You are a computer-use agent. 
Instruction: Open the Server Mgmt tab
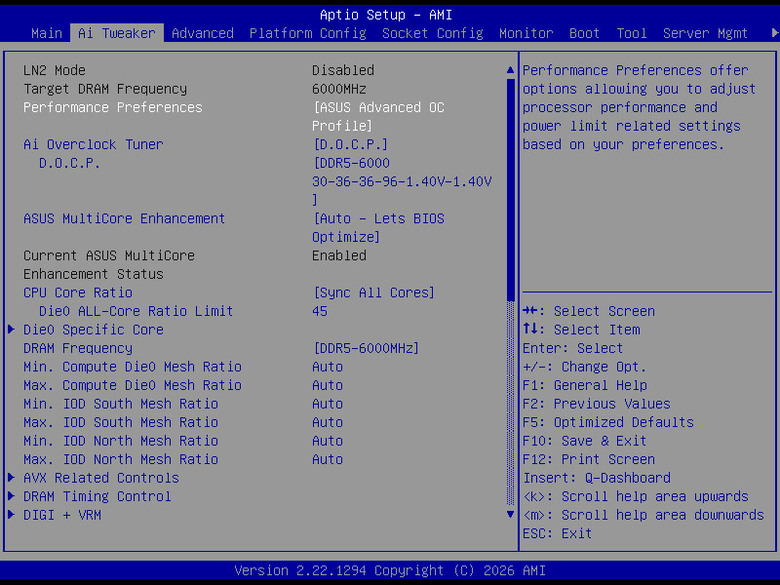tap(705, 33)
